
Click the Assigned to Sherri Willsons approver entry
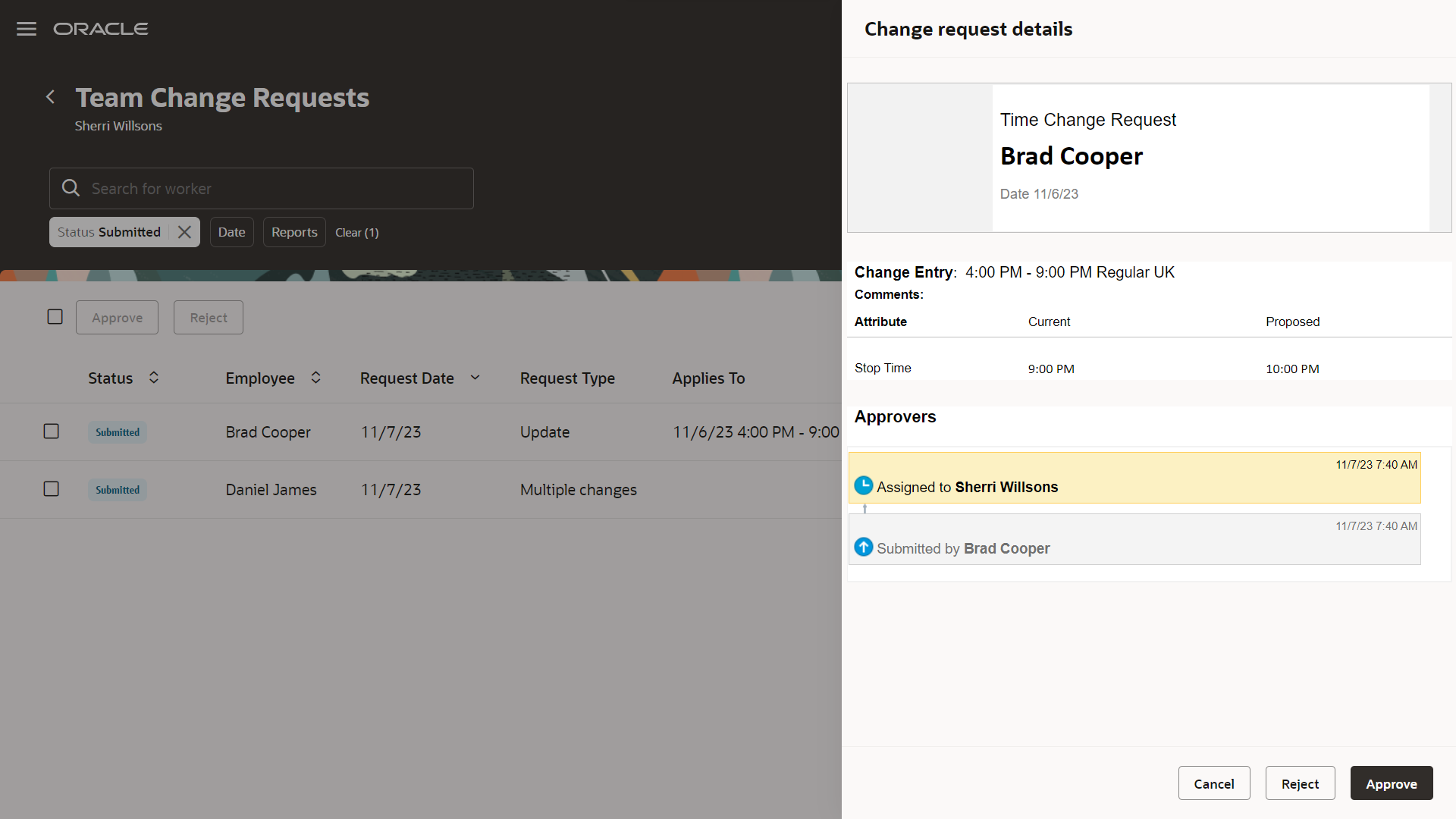(x=1134, y=478)
